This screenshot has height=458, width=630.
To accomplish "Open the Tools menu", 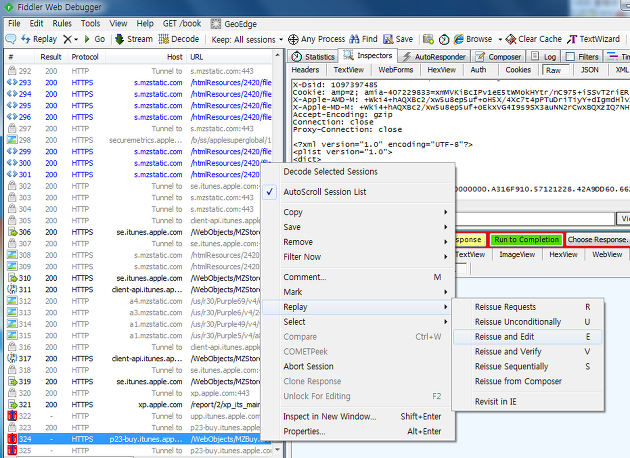I will pos(90,23).
